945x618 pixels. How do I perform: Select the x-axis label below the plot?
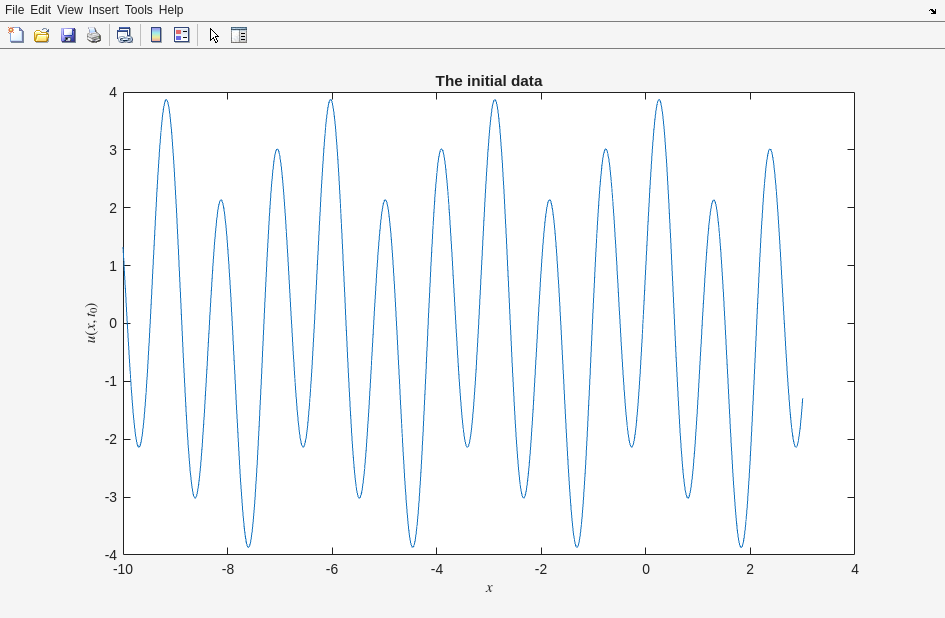[489, 588]
